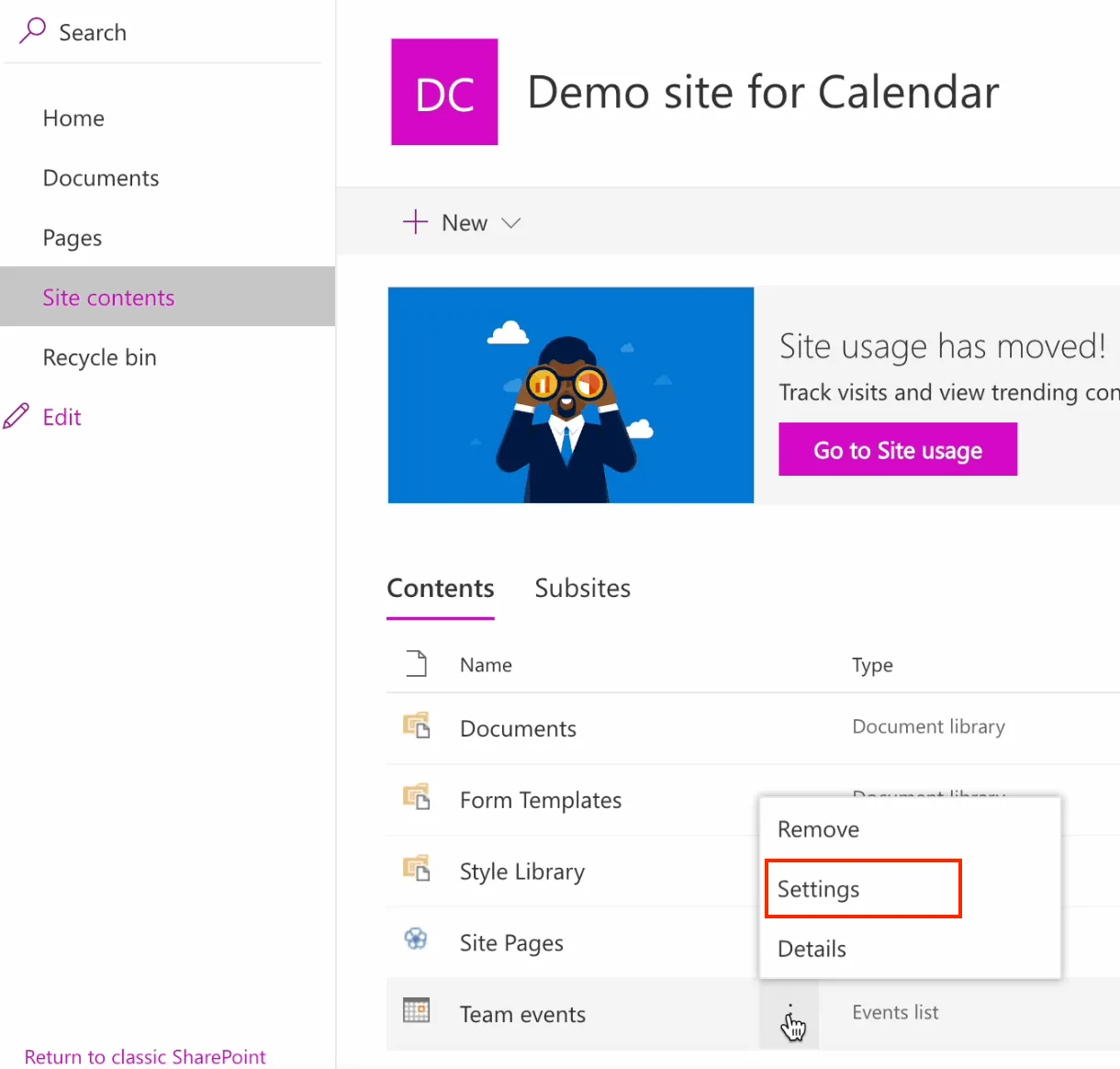Click the plus icon beside New
Image resolution: width=1120 pixels, height=1069 pixels.
[416, 222]
